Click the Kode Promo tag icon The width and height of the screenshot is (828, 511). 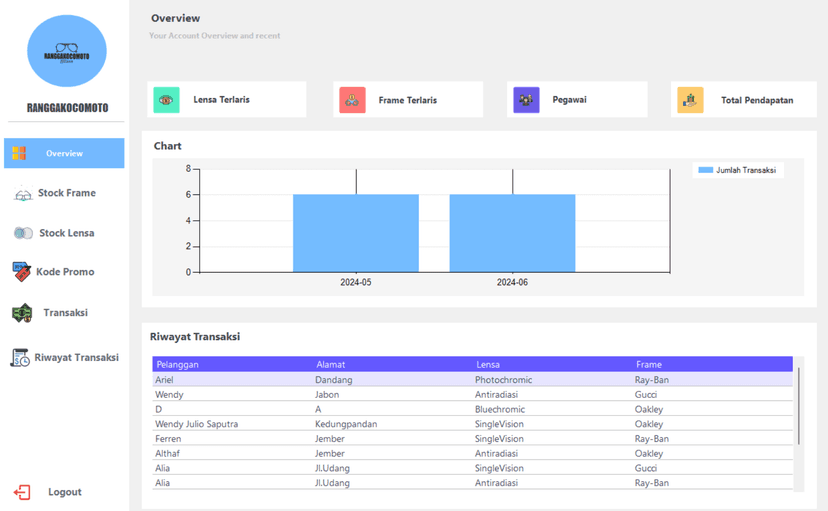click(x=21, y=272)
